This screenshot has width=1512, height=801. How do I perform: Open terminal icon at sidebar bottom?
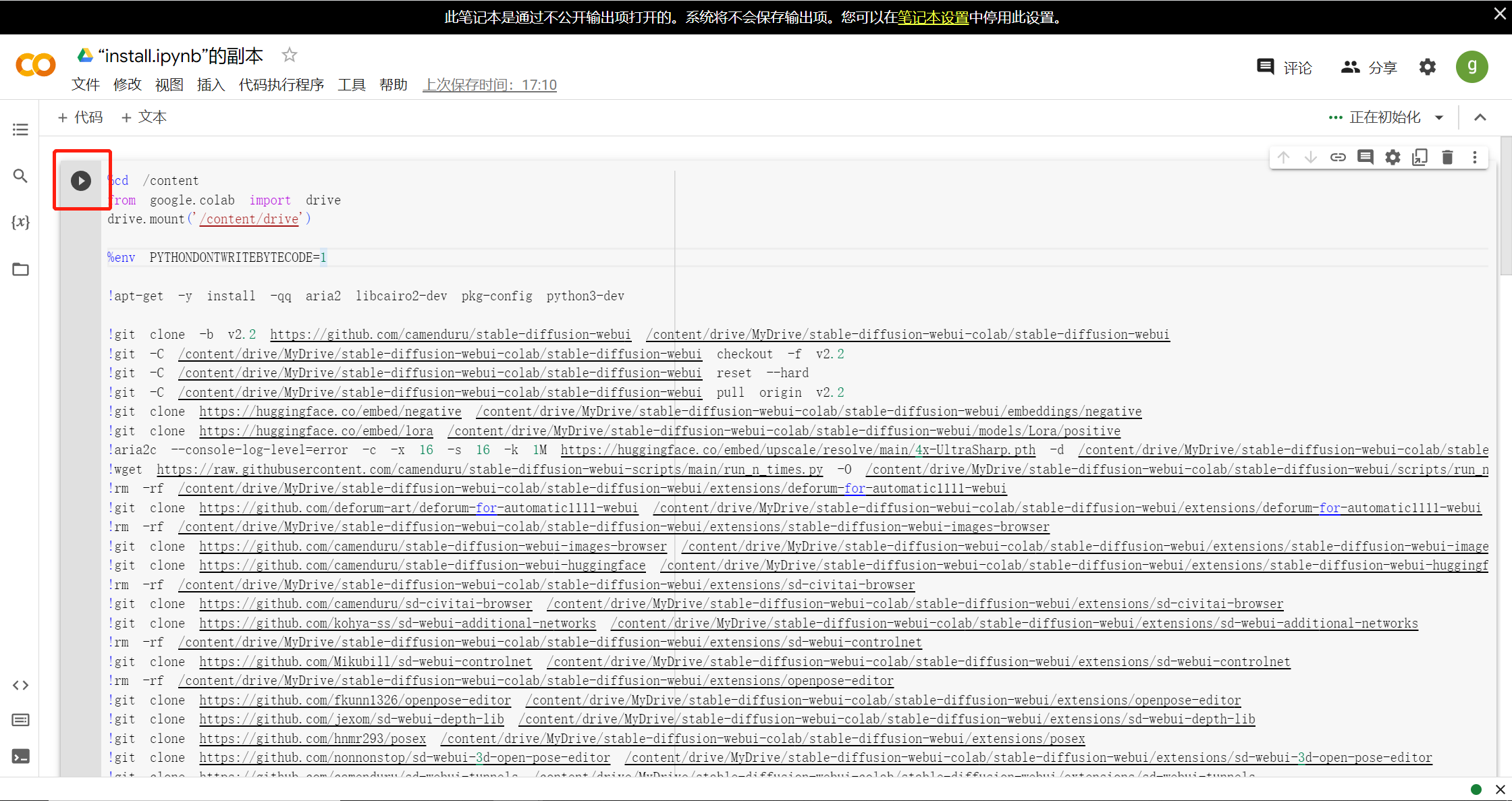point(20,756)
